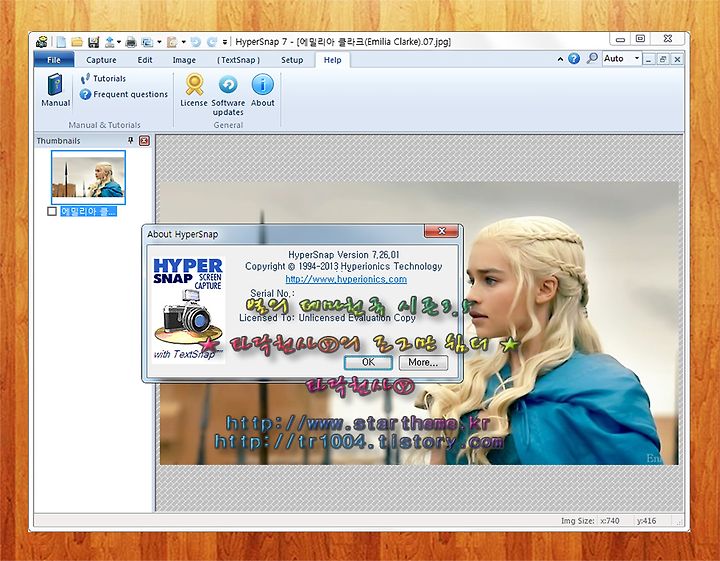Click the Redo arrow icon

[x=212, y=42]
